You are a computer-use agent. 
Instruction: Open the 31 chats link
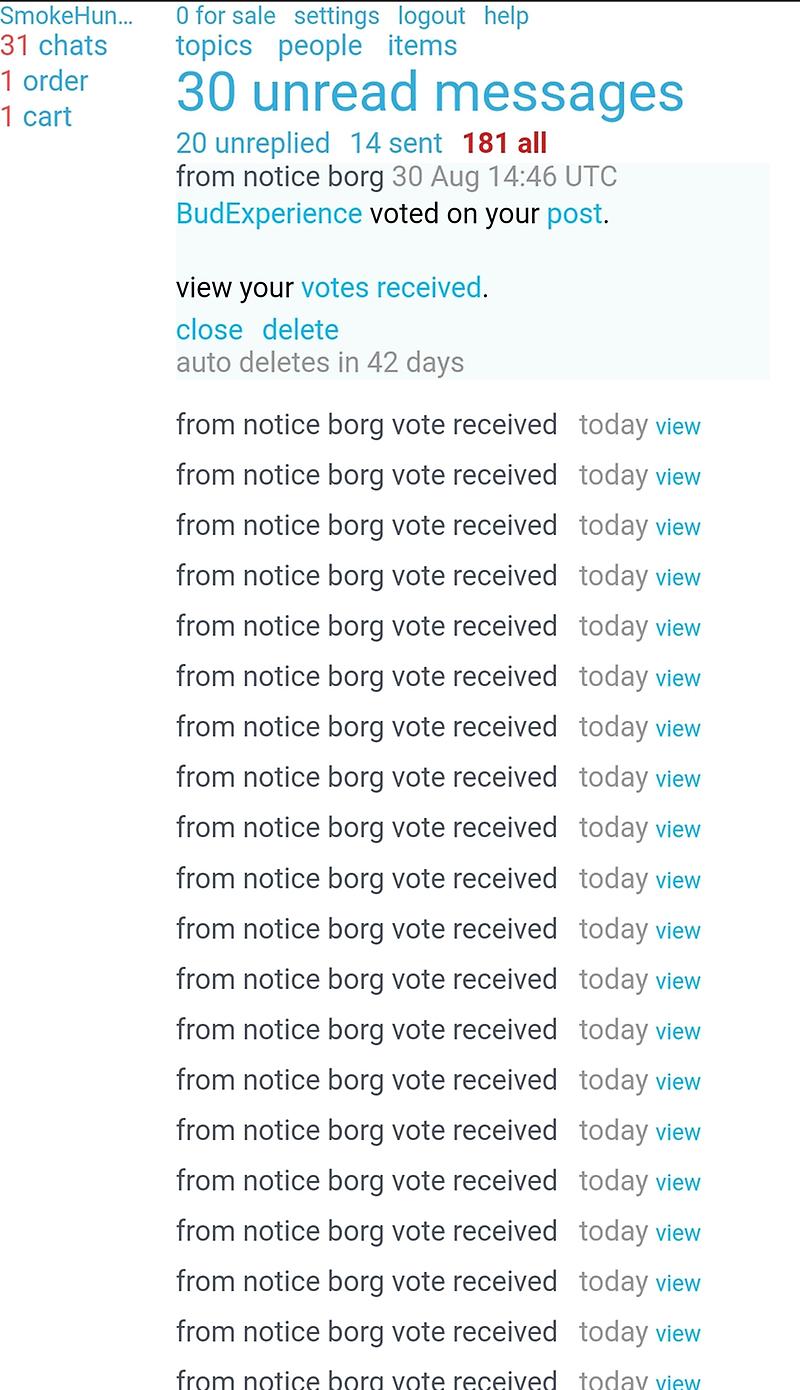point(54,46)
